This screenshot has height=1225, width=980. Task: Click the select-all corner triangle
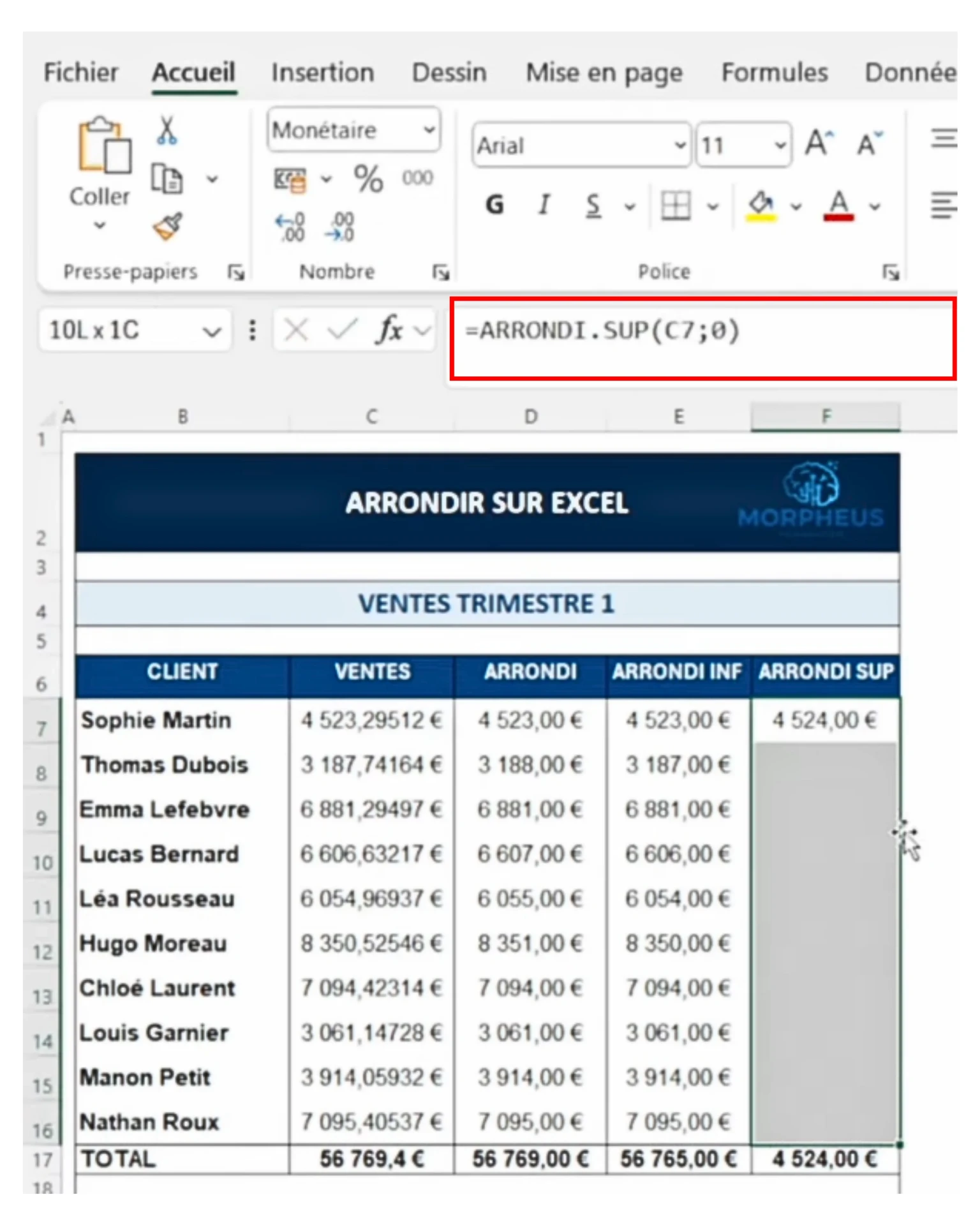tap(47, 417)
